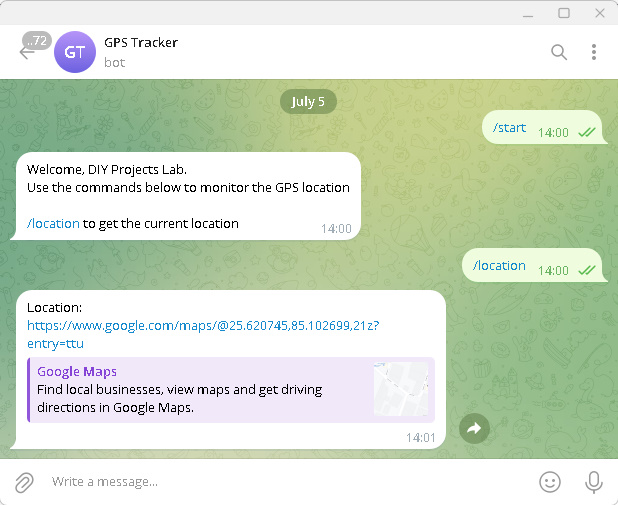Search messages in this chat
Screen dimensions: 618x505
[559, 52]
